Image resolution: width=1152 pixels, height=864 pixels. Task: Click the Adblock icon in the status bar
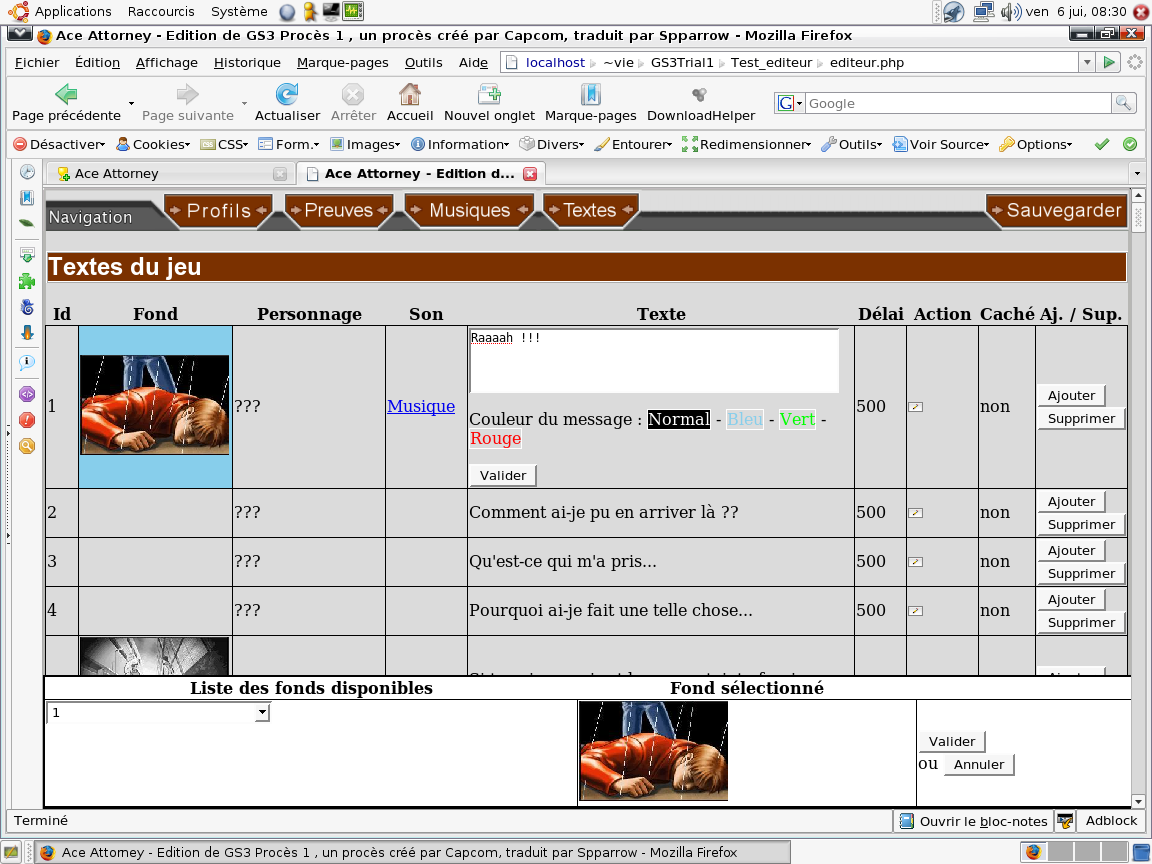pyautogui.click(x=1065, y=821)
